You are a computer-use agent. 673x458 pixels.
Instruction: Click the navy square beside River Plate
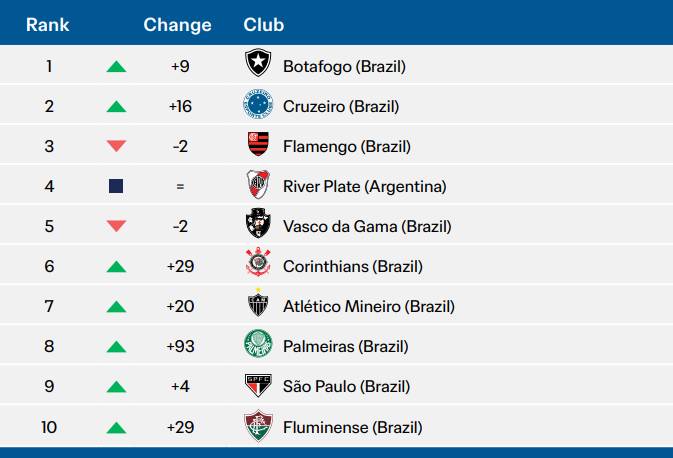pyautogui.click(x=116, y=187)
